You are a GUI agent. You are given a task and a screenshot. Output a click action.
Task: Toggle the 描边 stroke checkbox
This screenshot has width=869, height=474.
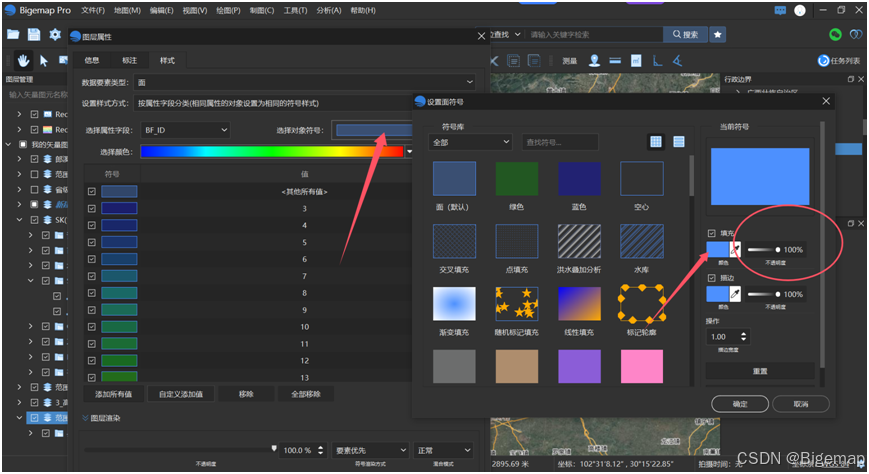tap(712, 278)
